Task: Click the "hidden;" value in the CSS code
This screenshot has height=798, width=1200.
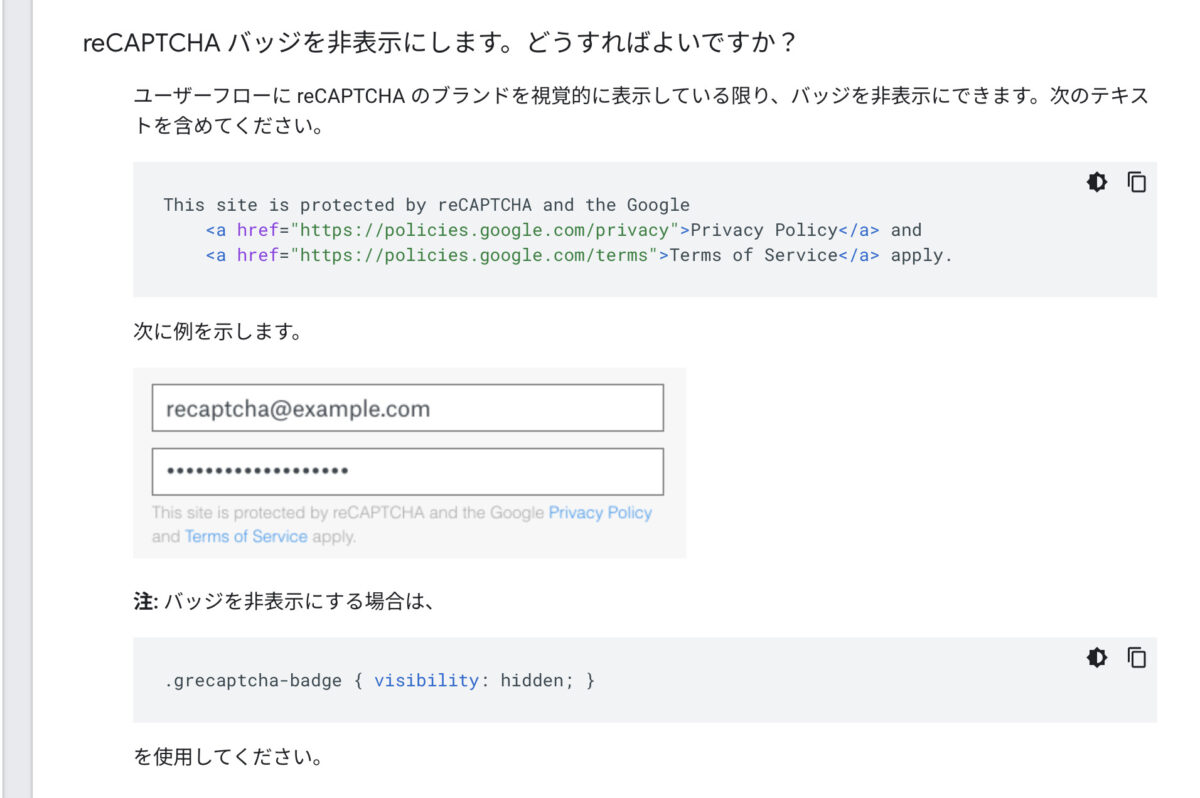Action: coord(537,681)
